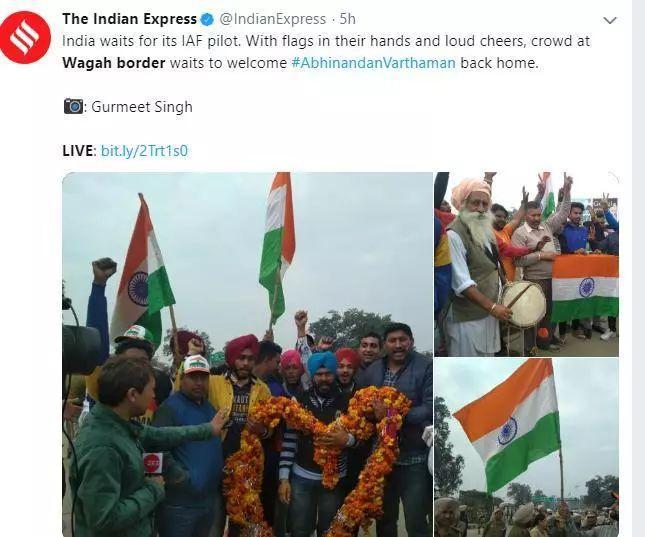The height and width of the screenshot is (537, 645).
Task: Expand the tweet options chevron
Action: click(x=610, y=20)
